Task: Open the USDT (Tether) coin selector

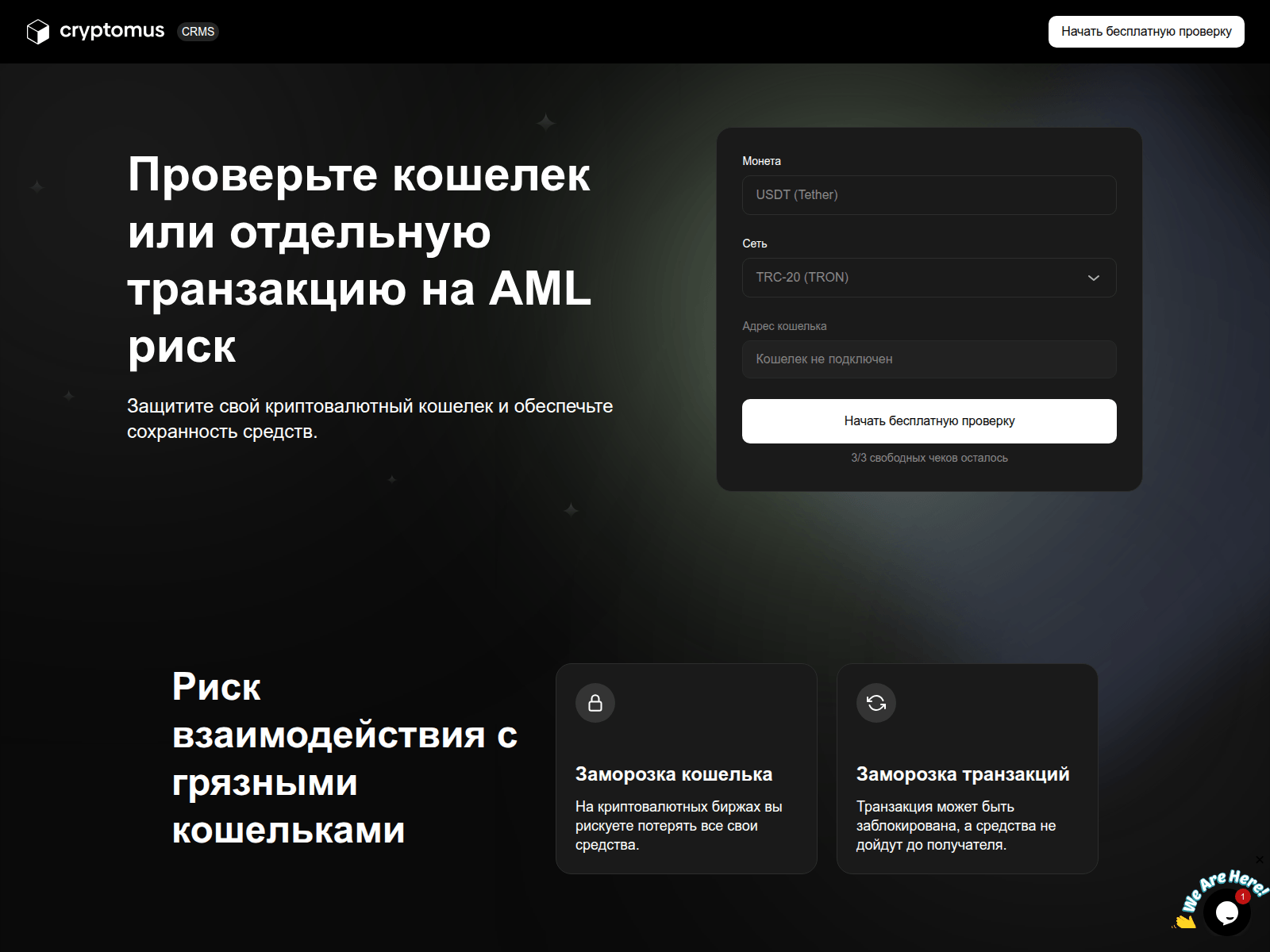Action: (x=927, y=194)
